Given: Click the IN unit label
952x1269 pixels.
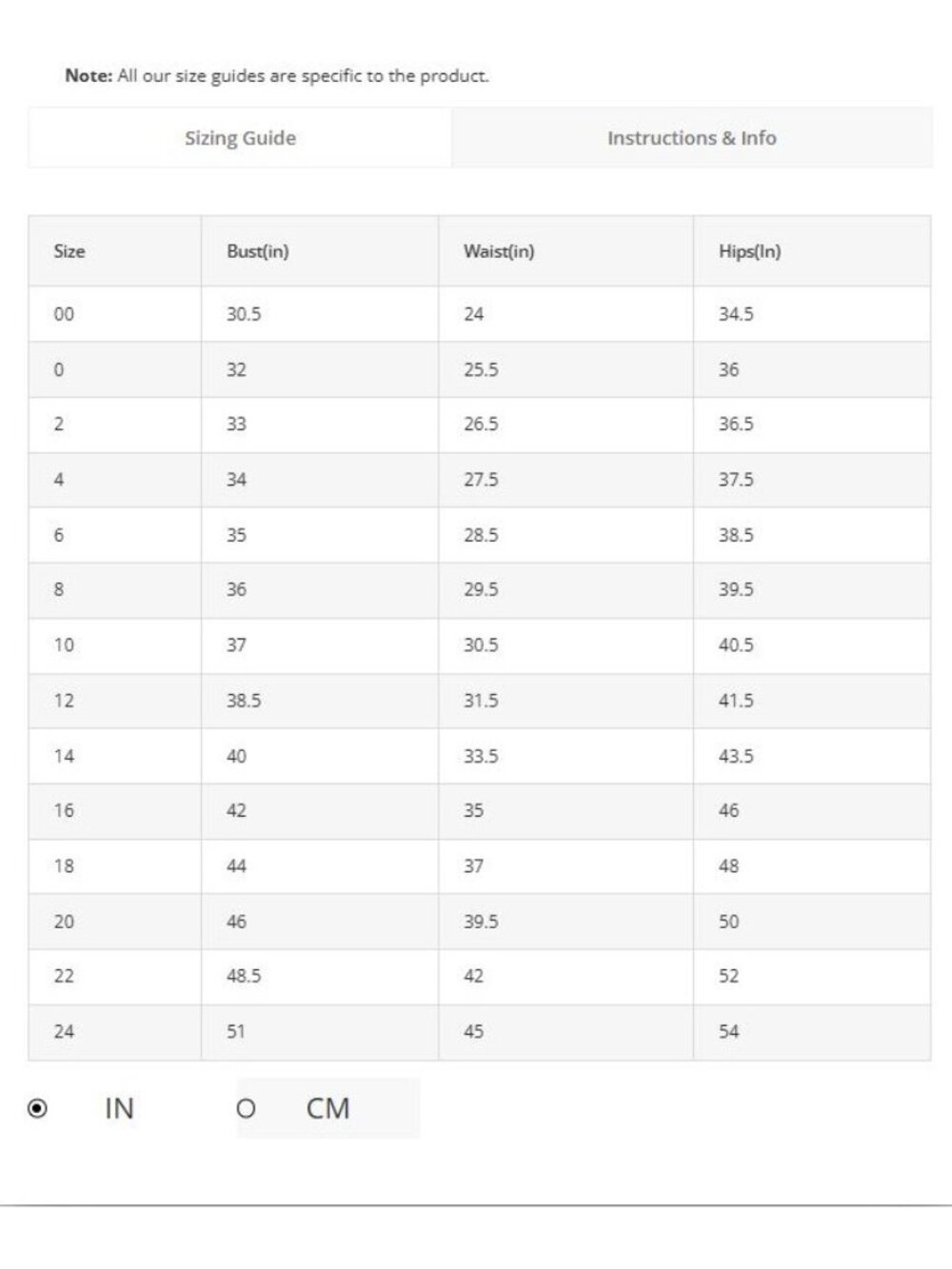Looking at the screenshot, I should point(119,1108).
